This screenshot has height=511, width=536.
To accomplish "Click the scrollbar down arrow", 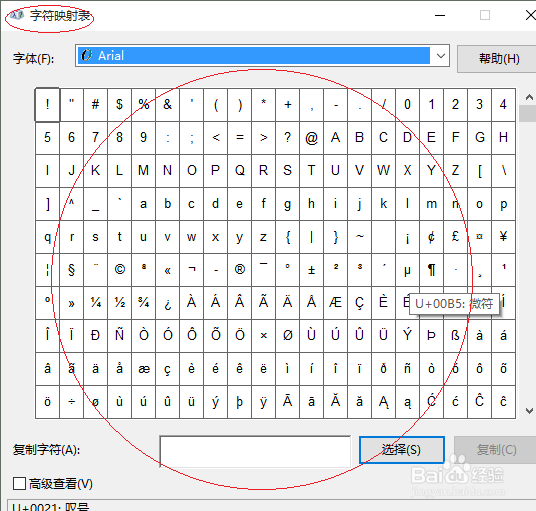I will 529,411.
